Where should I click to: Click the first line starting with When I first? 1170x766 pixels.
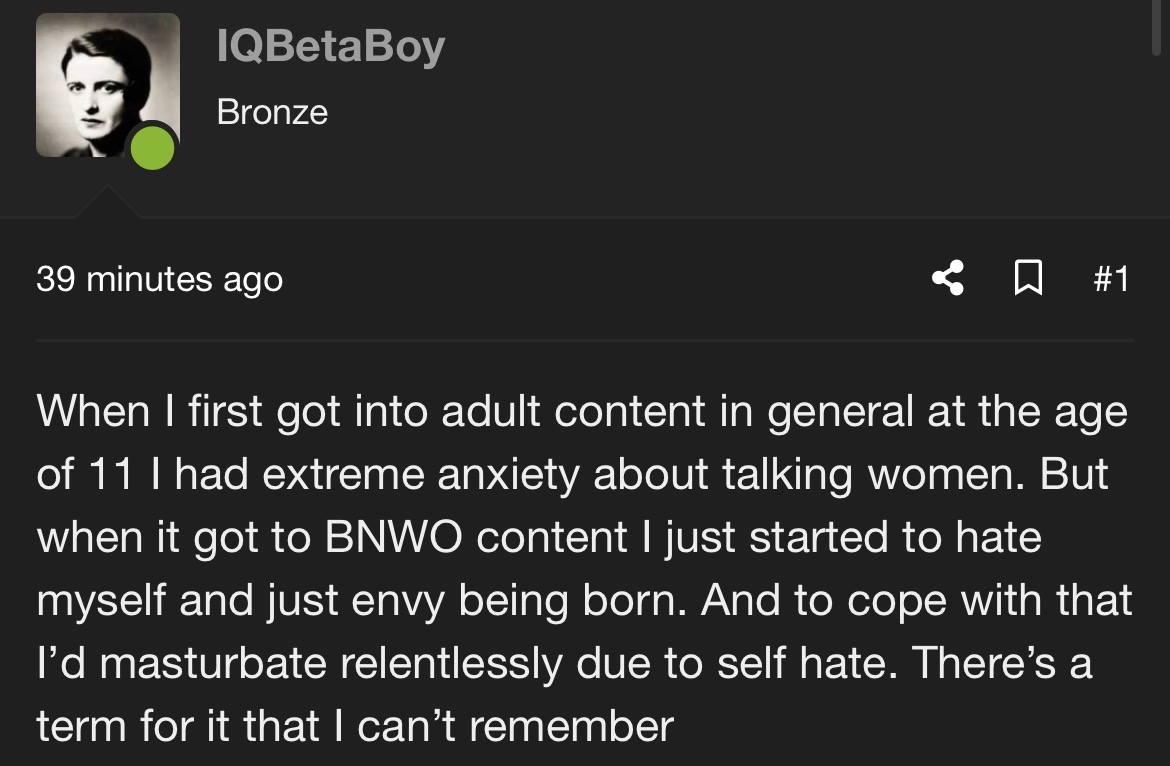(582, 412)
